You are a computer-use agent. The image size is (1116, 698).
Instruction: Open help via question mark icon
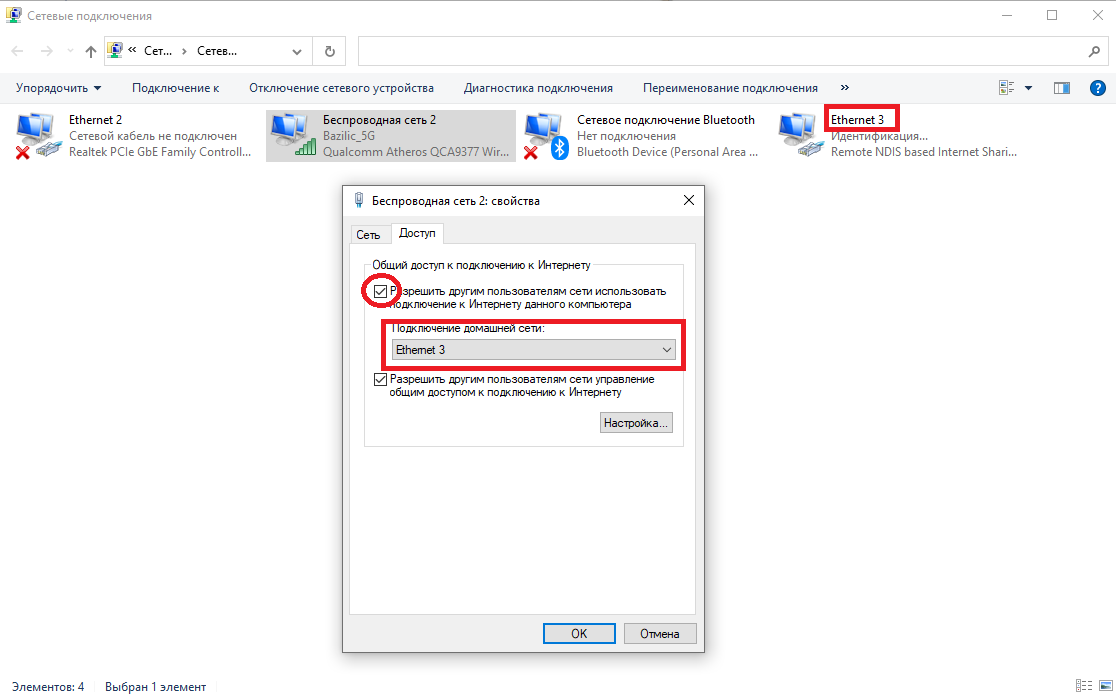coord(1098,88)
